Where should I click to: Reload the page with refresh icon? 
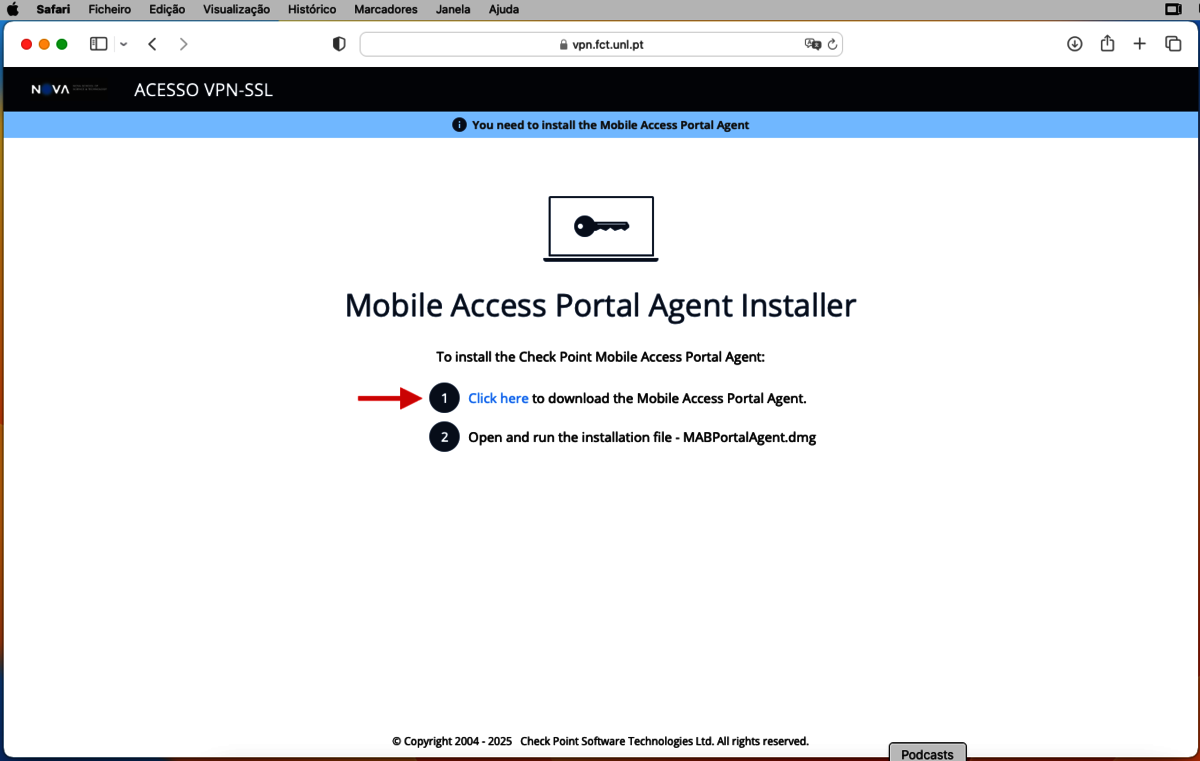point(832,45)
